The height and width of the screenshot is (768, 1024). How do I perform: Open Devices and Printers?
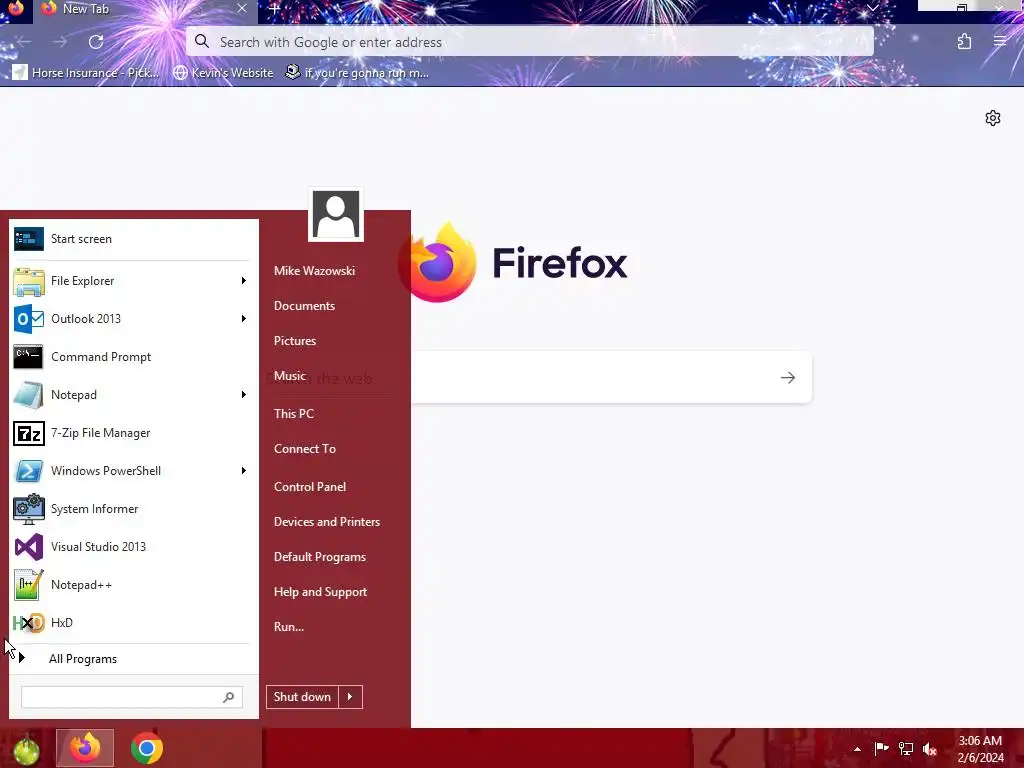[327, 522]
